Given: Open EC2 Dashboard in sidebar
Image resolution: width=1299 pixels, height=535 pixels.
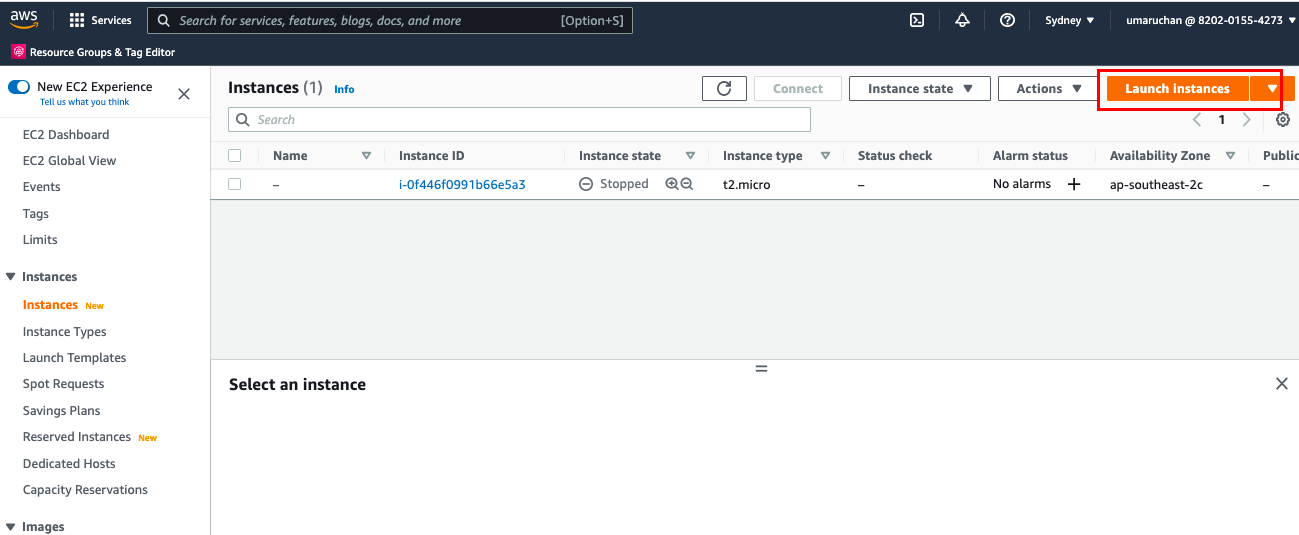Looking at the screenshot, I should point(66,135).
